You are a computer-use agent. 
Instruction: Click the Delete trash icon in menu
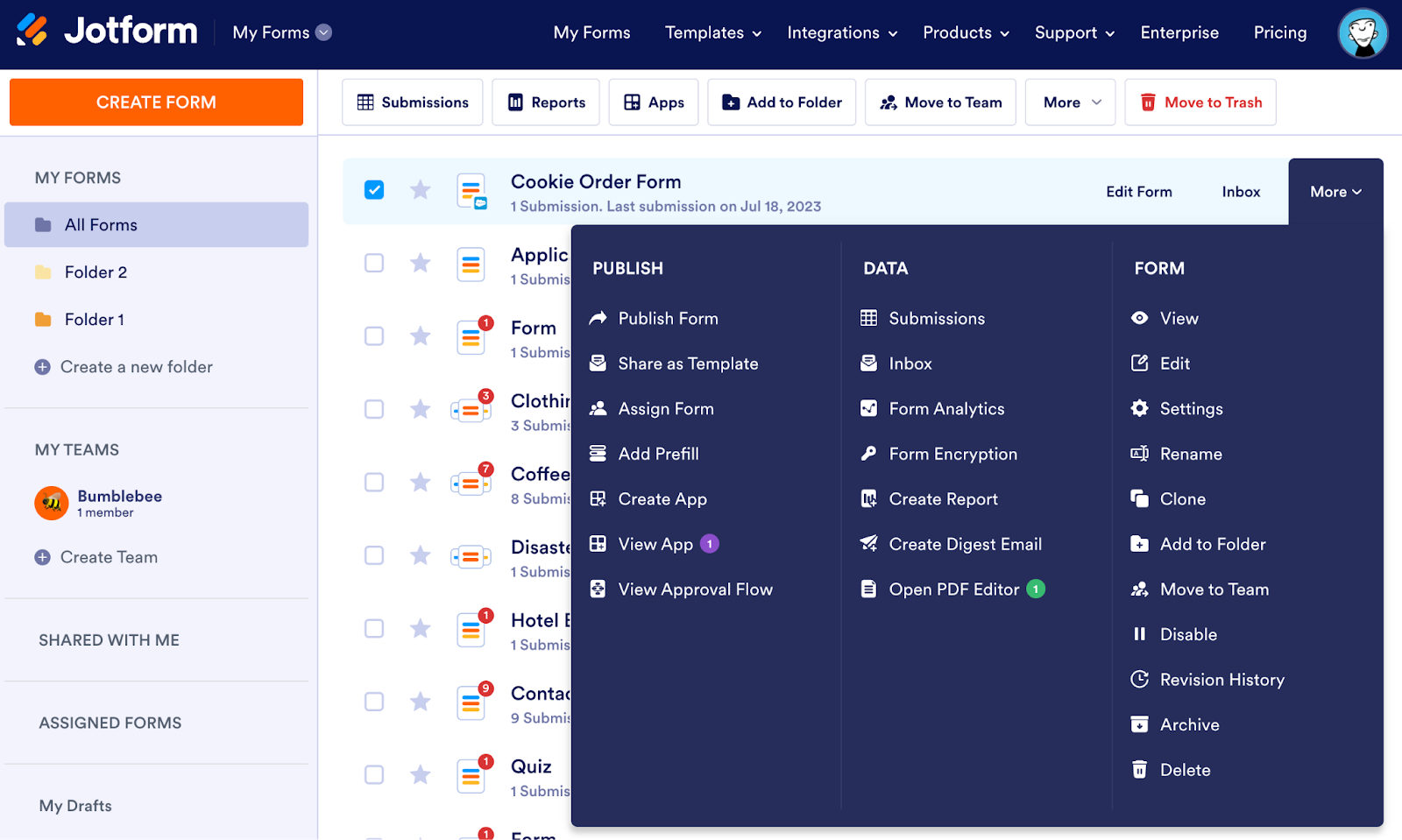1139,769
